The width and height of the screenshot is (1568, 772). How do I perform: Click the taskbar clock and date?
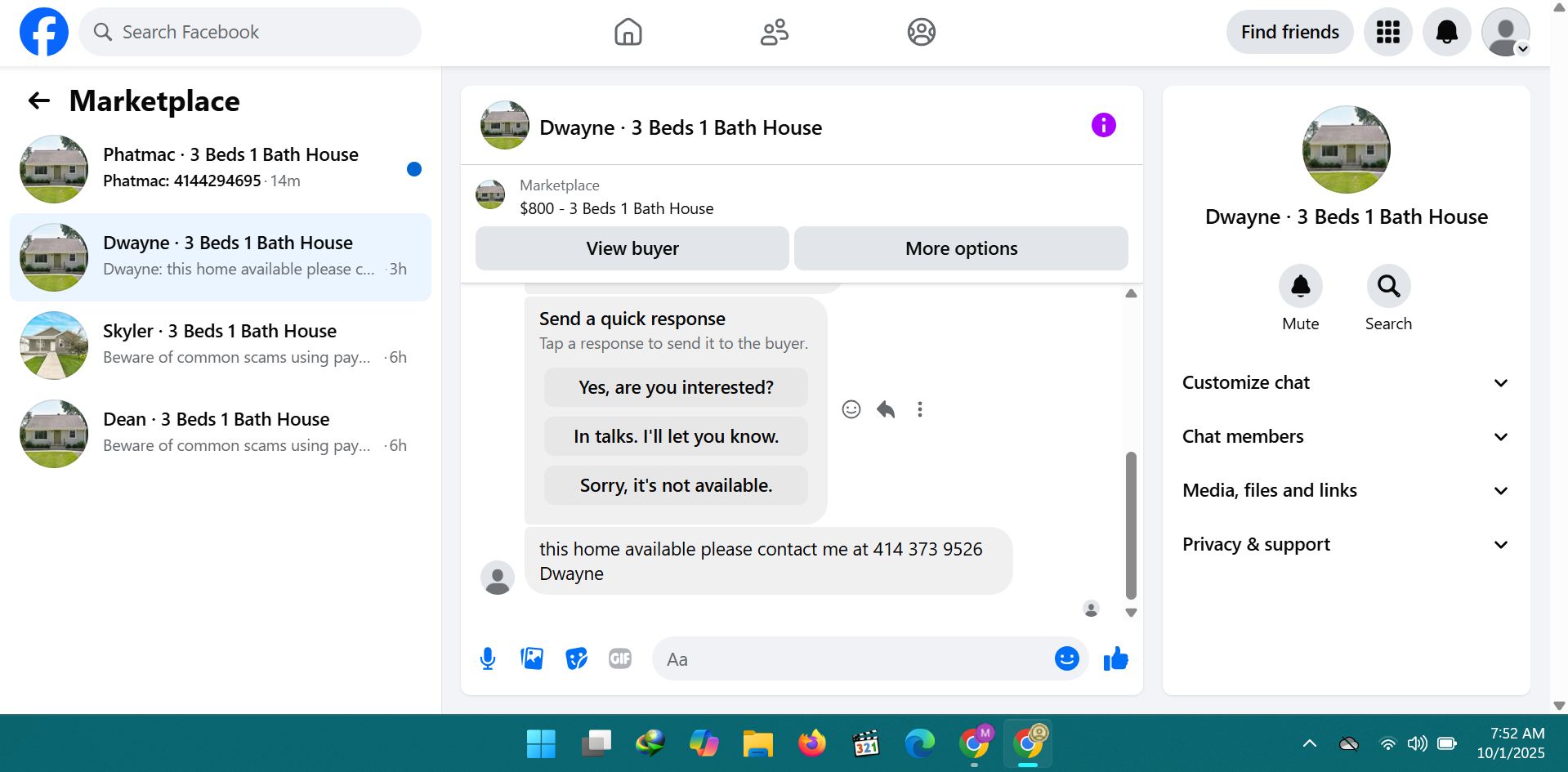(x=1511, y=743)
